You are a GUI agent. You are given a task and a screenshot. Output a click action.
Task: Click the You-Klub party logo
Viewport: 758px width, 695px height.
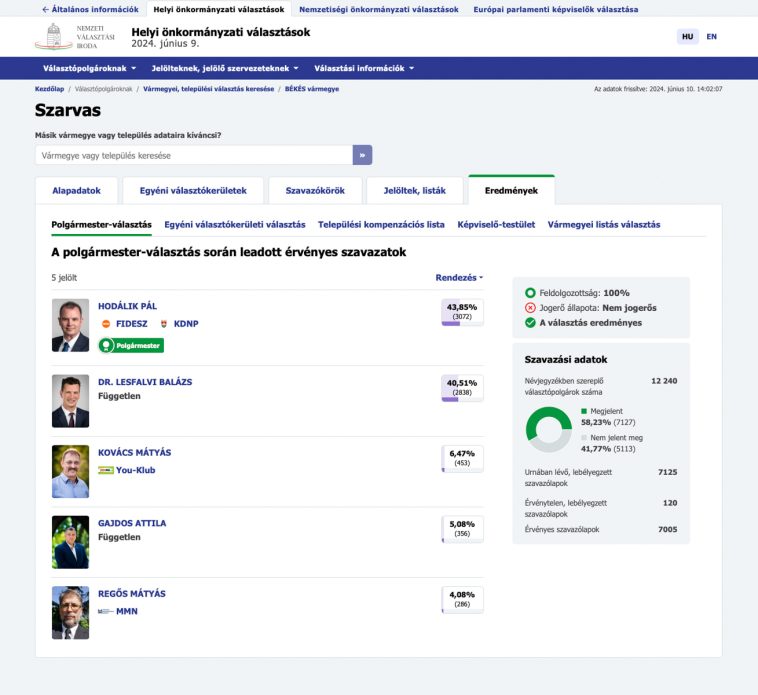(x=105, y=470)
